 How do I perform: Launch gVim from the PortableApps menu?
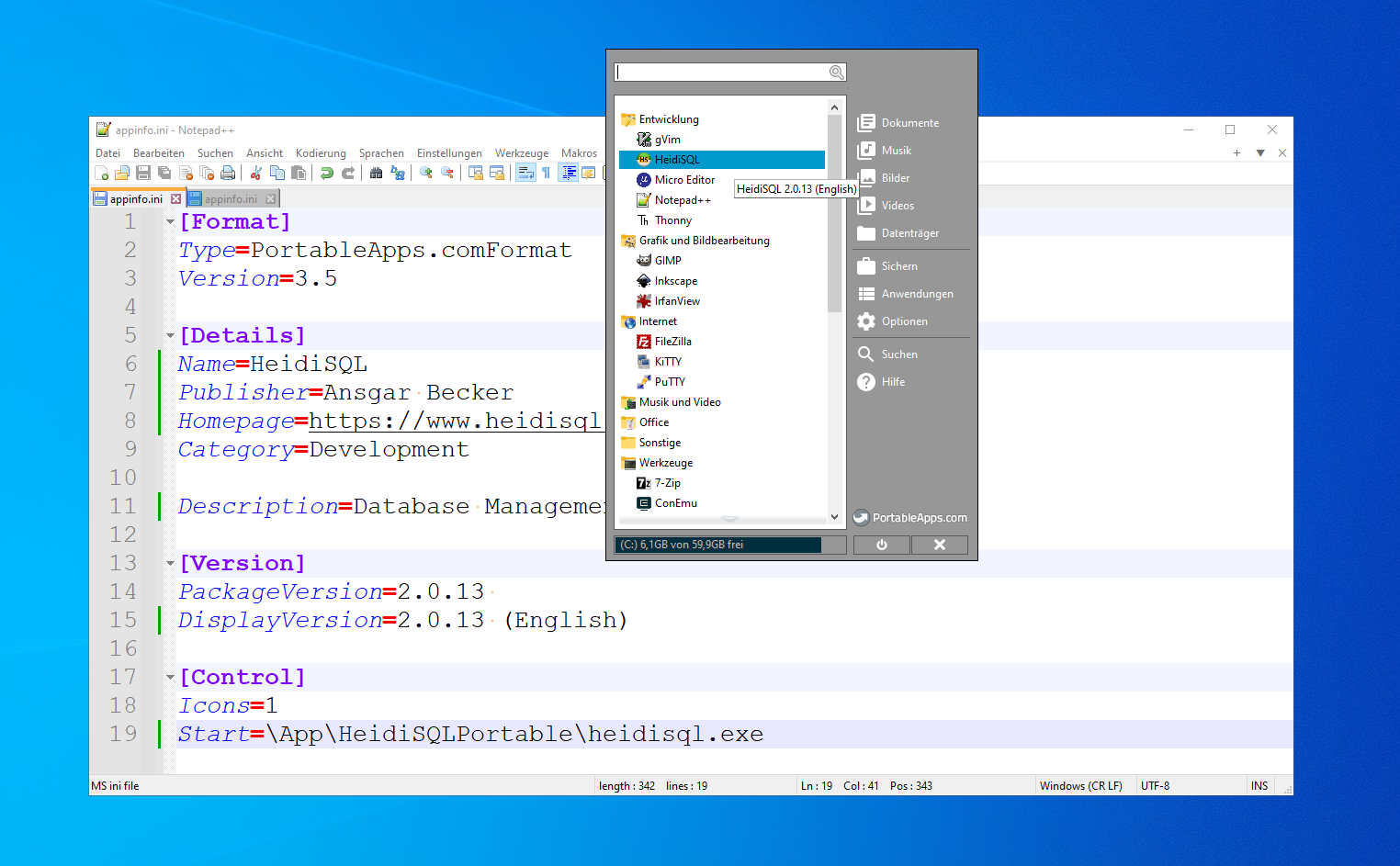click(667, 140)
